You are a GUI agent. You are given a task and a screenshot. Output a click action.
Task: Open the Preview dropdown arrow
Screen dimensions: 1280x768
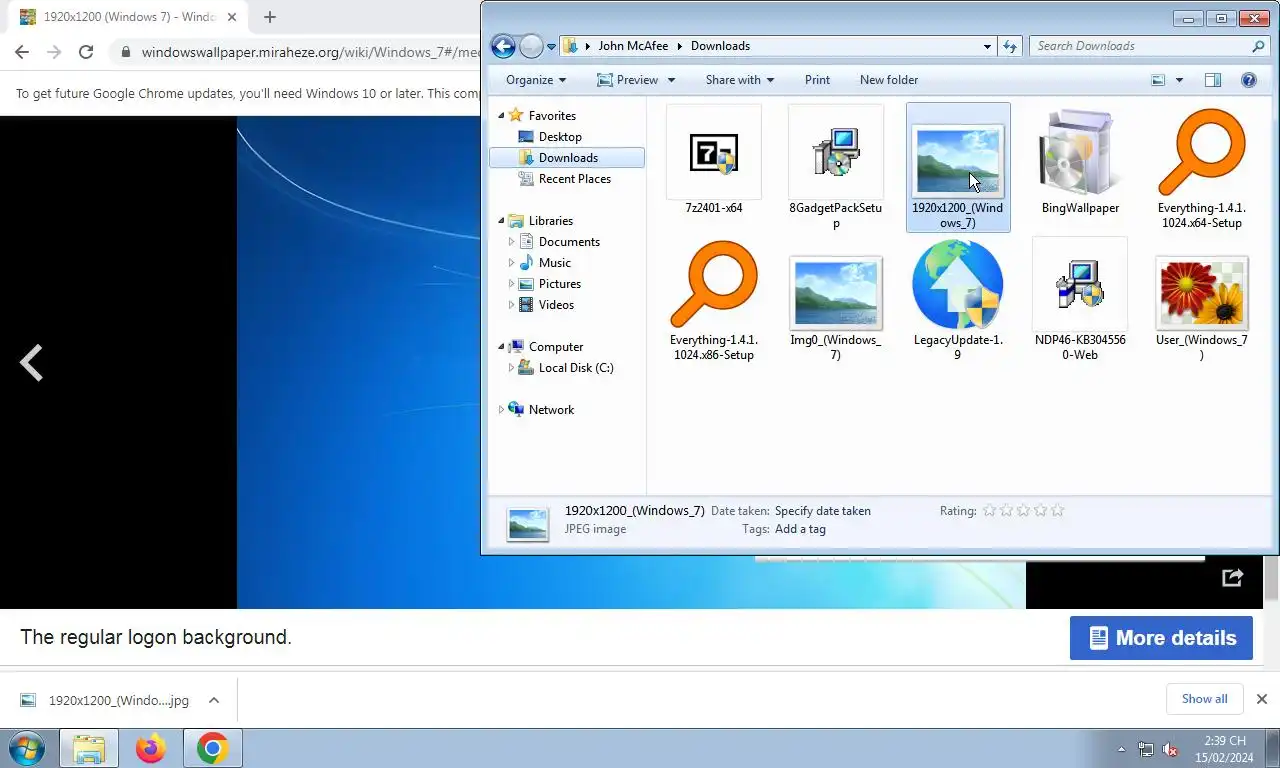[x=671, y=80]
